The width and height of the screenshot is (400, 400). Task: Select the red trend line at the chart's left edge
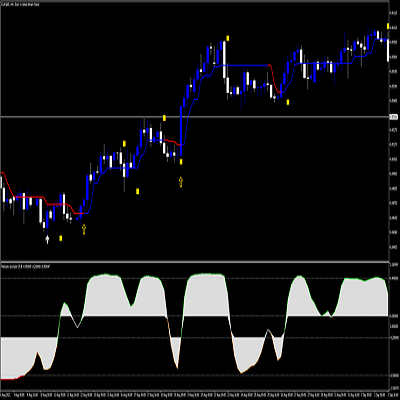7,184
